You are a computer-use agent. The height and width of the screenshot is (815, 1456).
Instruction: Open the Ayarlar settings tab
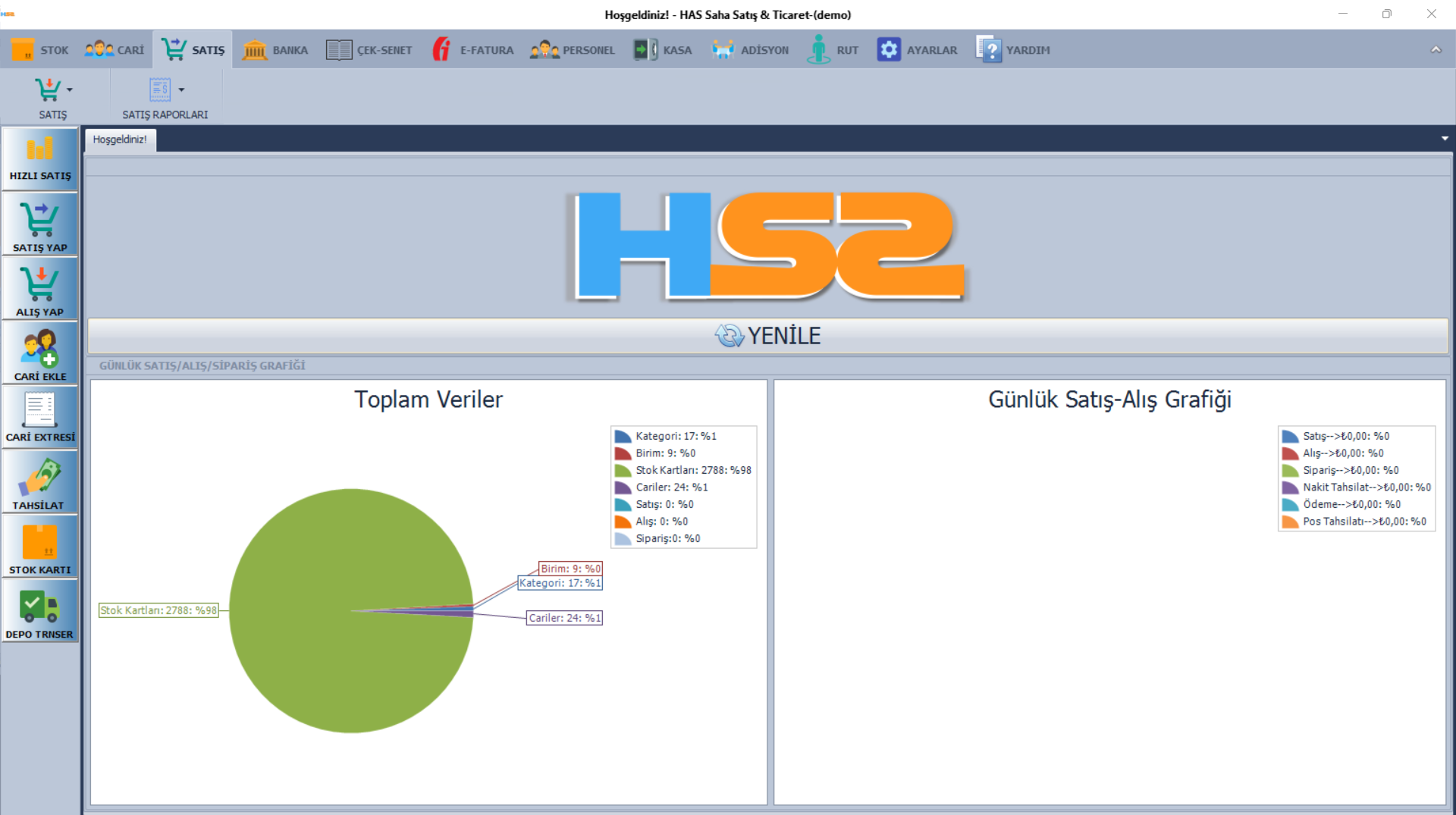coord(917,50)
